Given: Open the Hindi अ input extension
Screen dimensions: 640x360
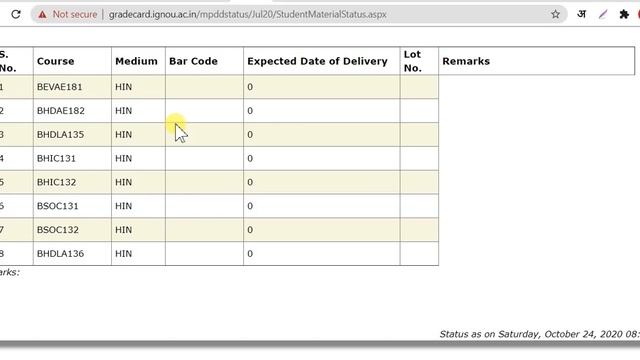Looking at the screenshot, I should point(582,14).
